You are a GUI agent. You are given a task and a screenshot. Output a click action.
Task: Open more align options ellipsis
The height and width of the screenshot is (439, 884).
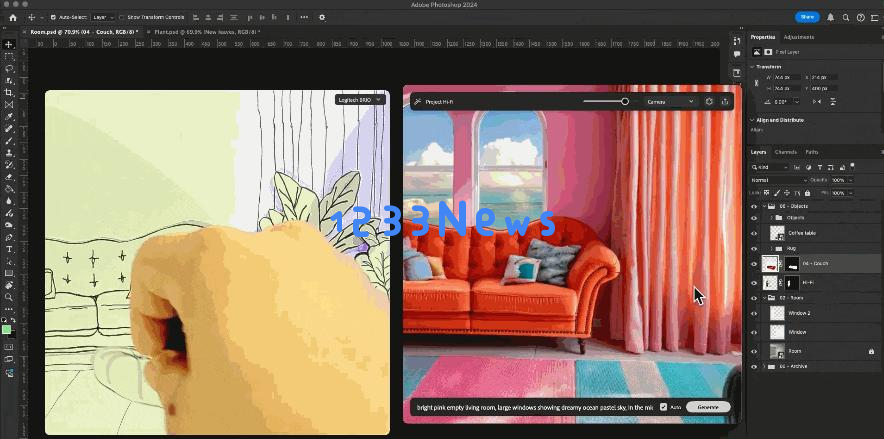[x=304, y=17]
